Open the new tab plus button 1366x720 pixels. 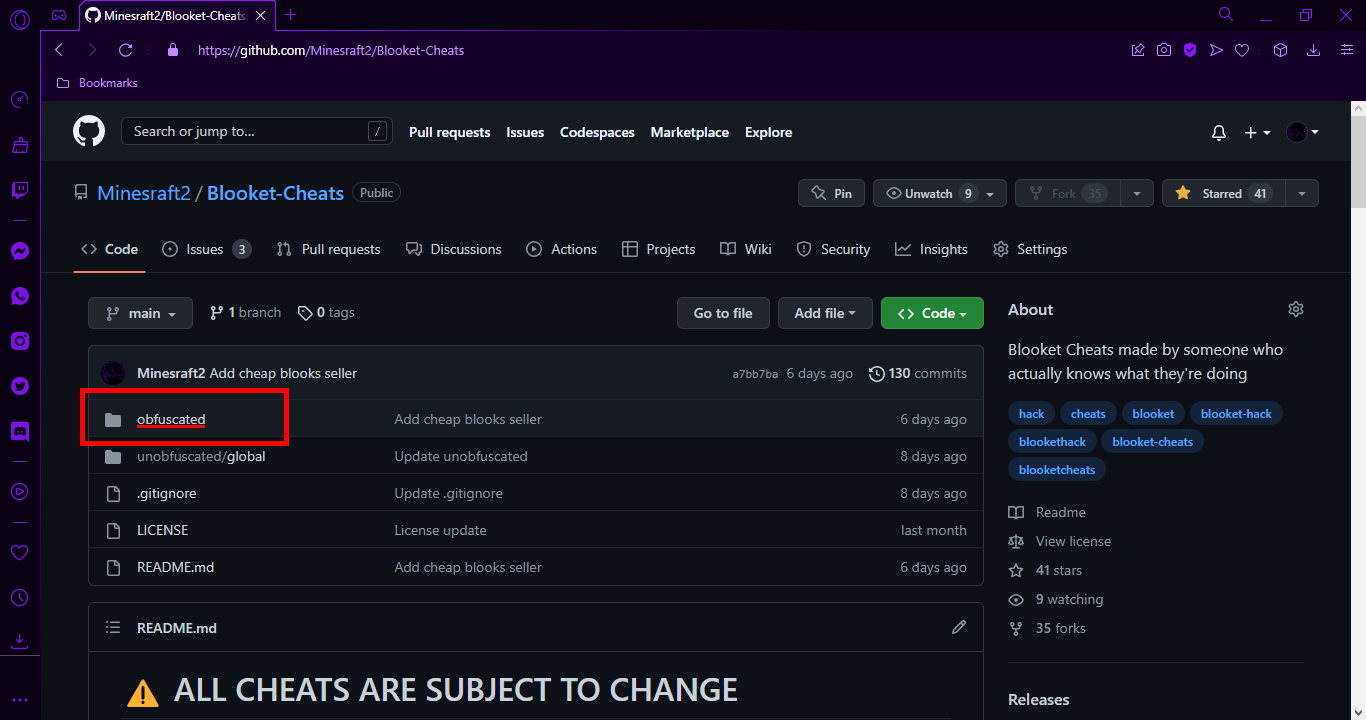[x=291, y=15]
